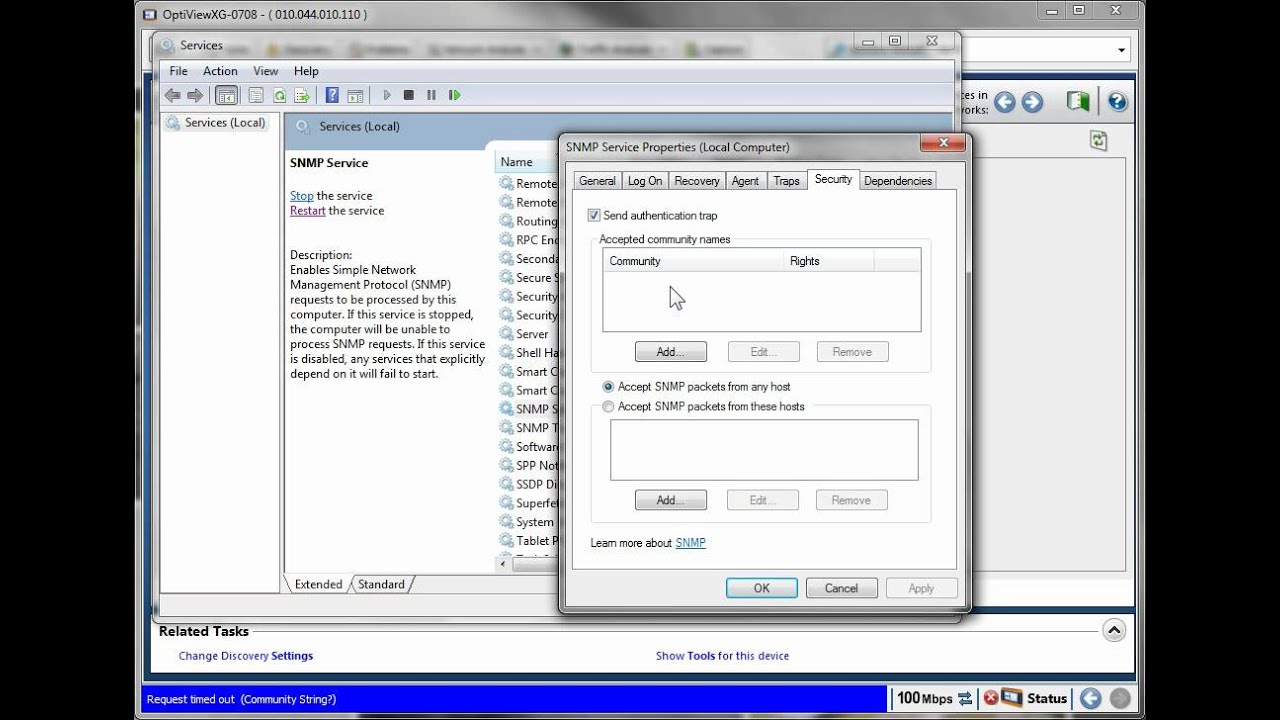Open the Action menu in Services
The height and width of the screenshot is (720, 1280).
(220, 71)
